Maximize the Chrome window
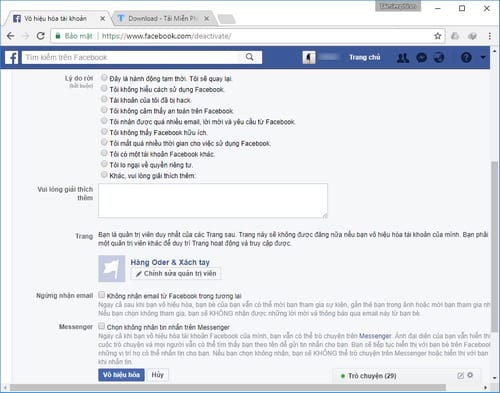The height and width of the screenshot is (393, 500). [x=462, y=8]
